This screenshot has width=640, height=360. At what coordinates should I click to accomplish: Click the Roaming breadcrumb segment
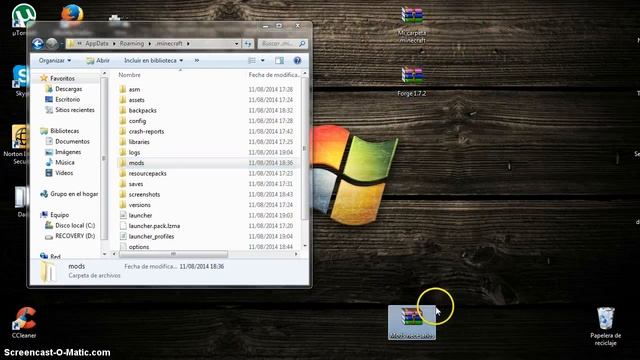point(131,43)
